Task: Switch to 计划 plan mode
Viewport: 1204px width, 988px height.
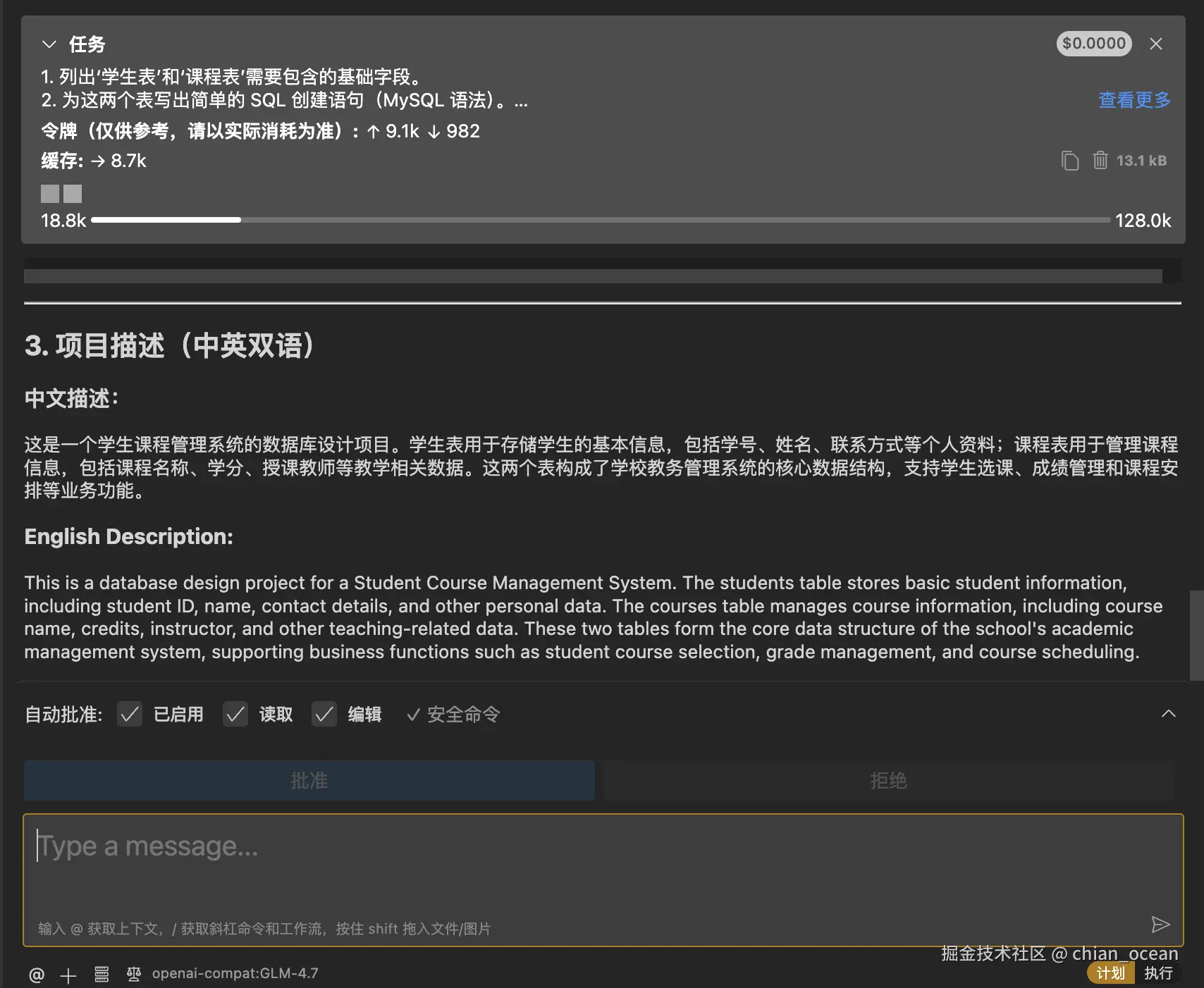Action: point(1110,973)
